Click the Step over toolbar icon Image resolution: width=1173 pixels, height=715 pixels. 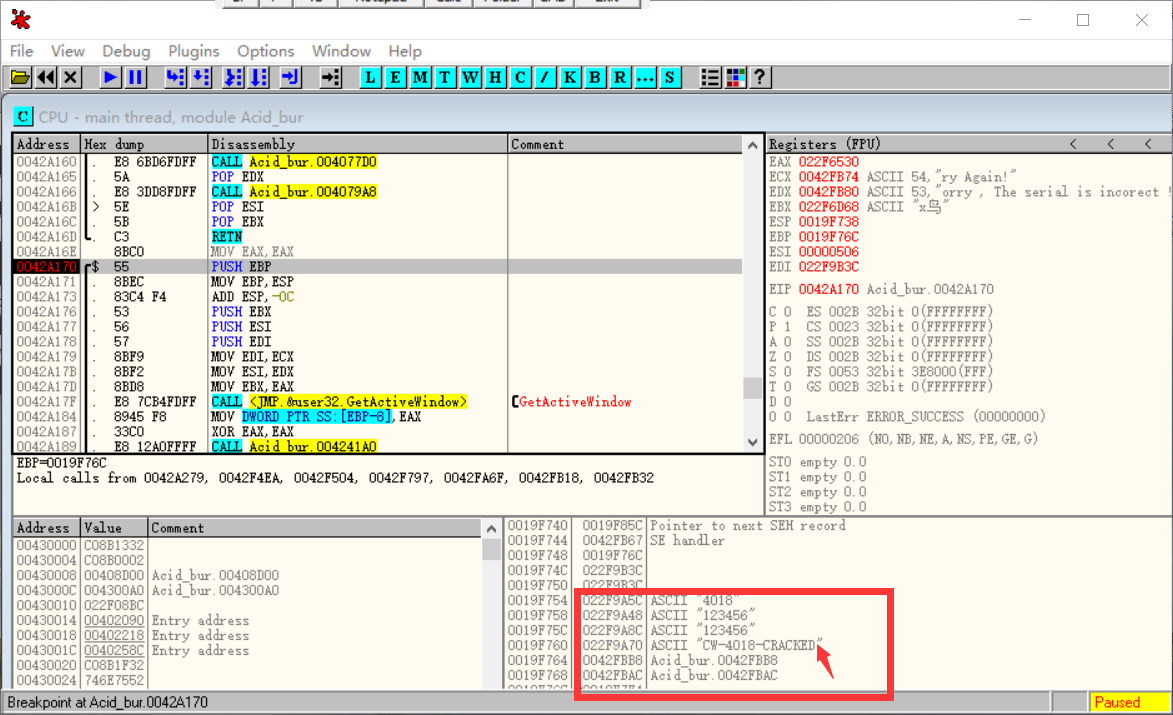(x=200, y=77)
